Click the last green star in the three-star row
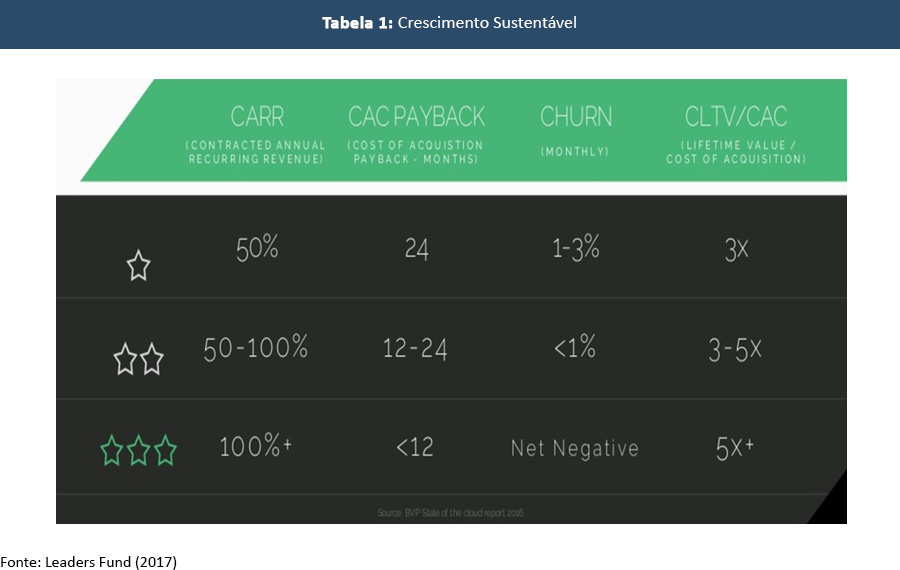This screenshot has width=900, height=570. tap(166, 451)
